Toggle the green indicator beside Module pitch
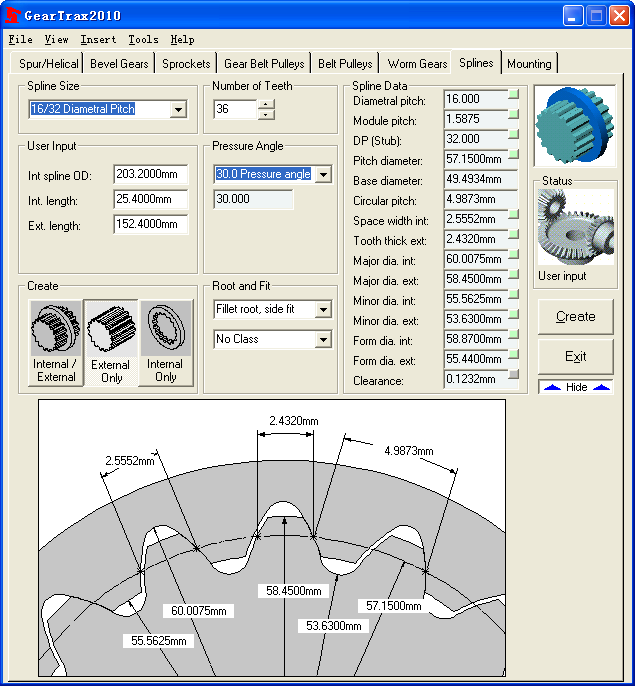The image size is (635, 686). pos(513,115)
